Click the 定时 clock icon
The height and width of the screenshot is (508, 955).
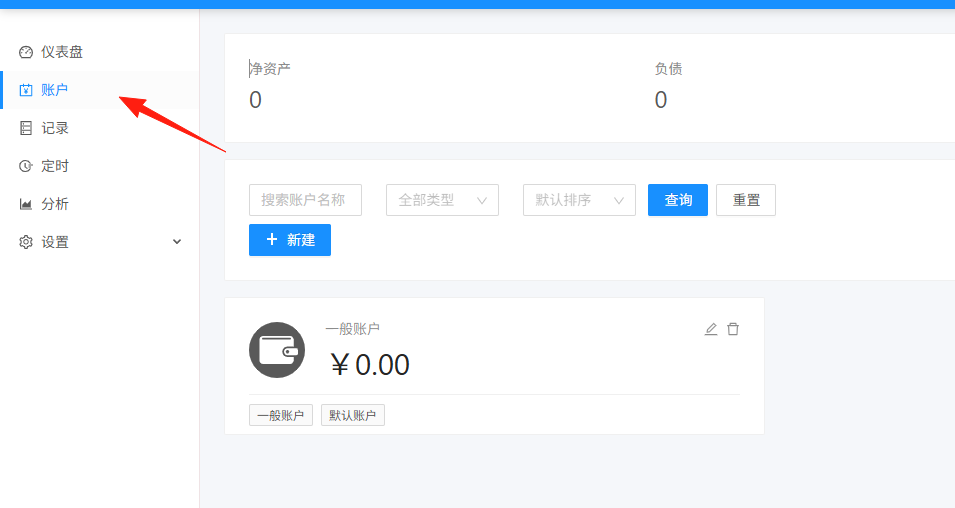pos(26,166)
